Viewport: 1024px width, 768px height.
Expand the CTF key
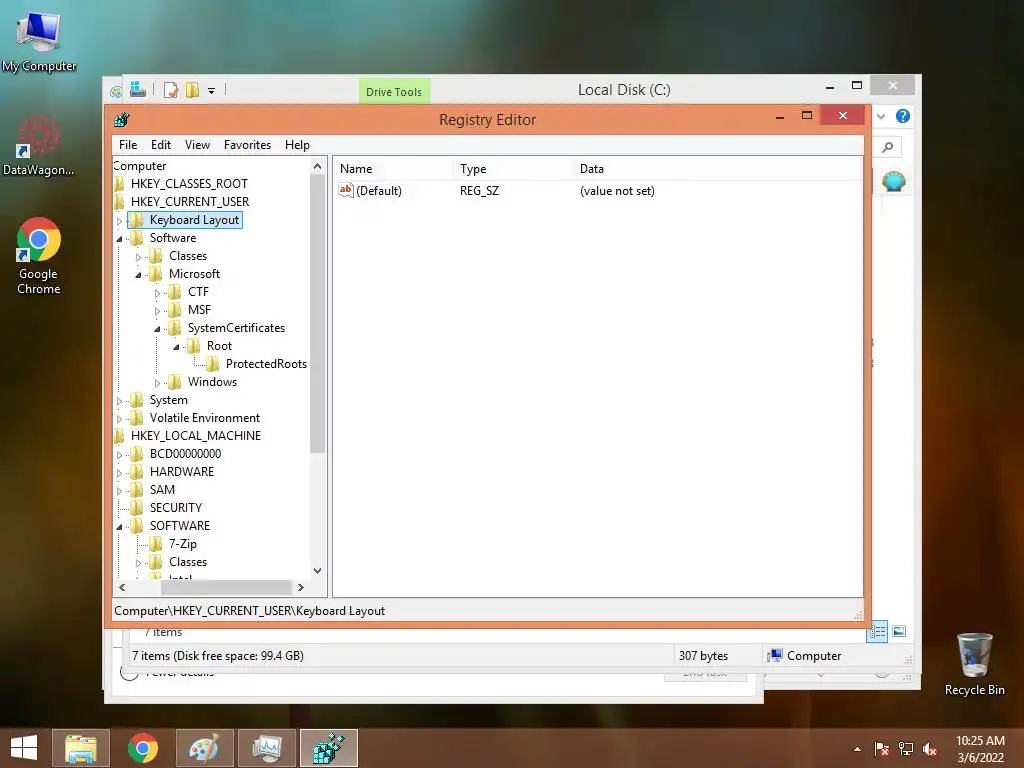pos(157,293)
